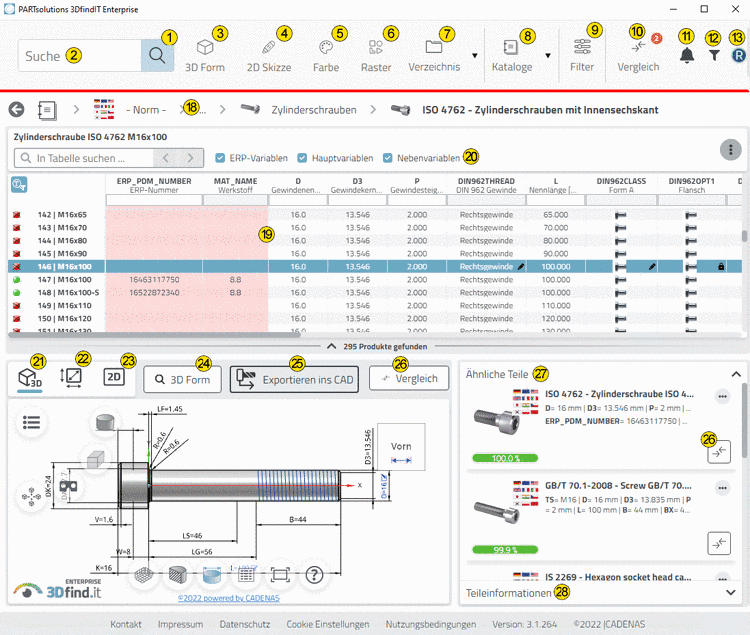
Task: Select the Farbe color search
Action: 326,55
